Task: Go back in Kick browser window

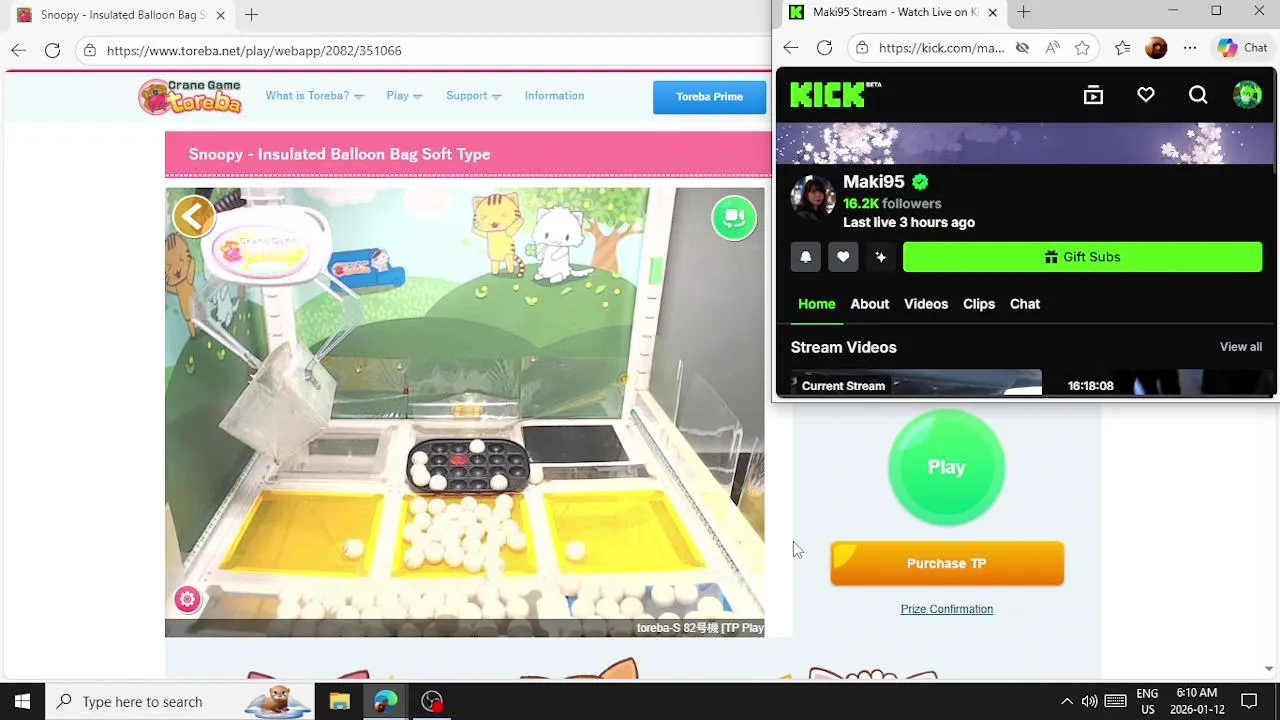Action: [791, 47]
